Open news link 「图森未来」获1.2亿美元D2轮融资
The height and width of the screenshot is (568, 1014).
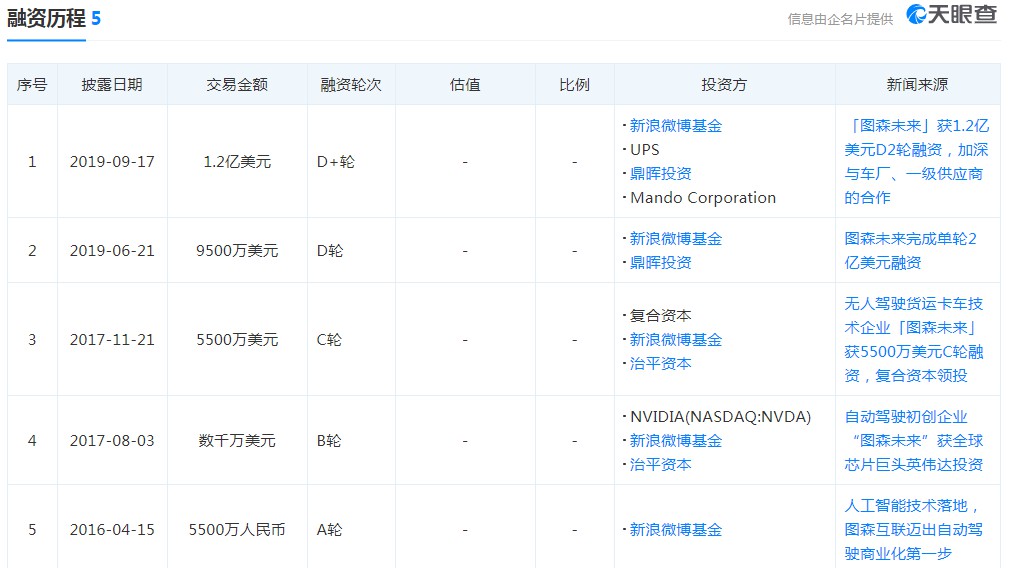coord(916,162)
